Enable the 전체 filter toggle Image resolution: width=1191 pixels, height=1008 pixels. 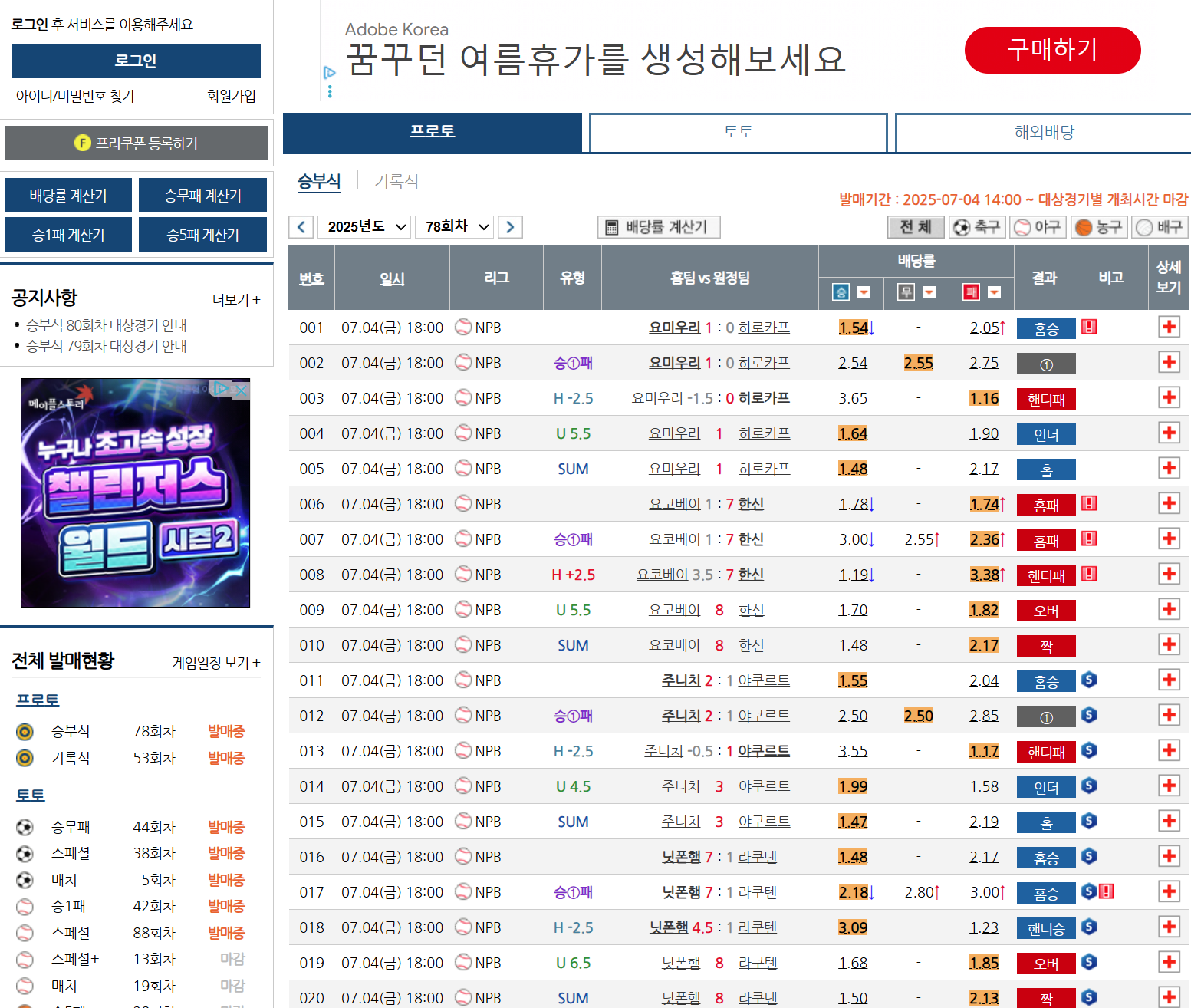pyautogui.click(x=916, y=227)
